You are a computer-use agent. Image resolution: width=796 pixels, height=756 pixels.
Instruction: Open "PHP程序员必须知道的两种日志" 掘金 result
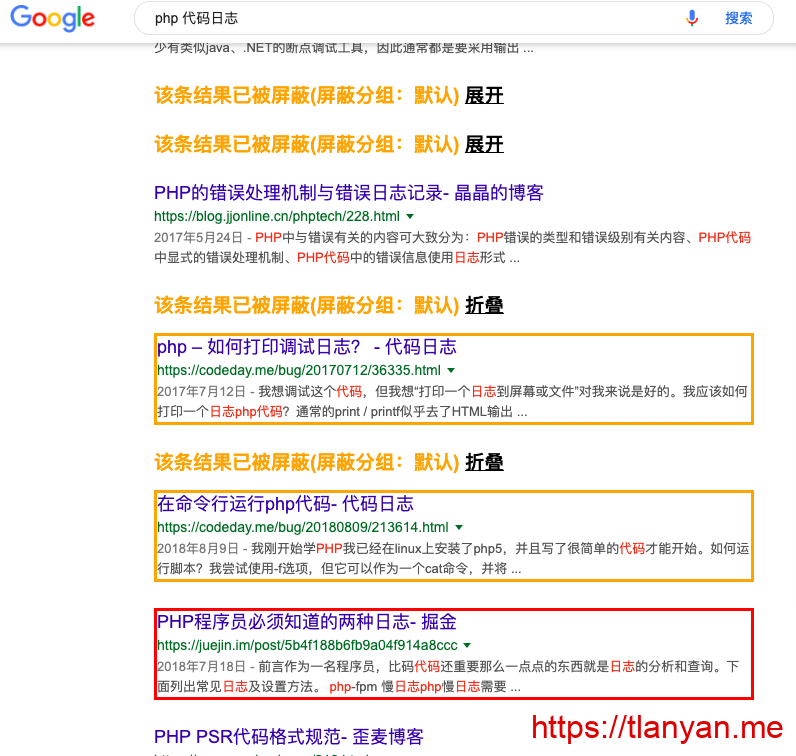point(306,622)
